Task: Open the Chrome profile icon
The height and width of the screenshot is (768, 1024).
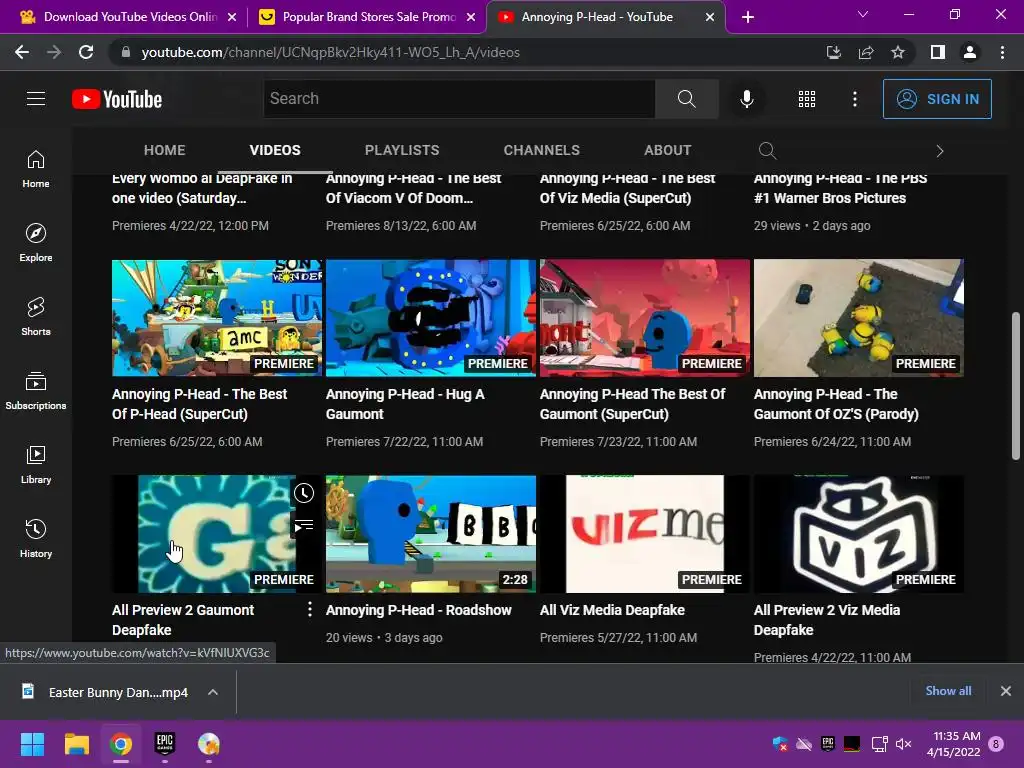Action: [x=970, y=52]
